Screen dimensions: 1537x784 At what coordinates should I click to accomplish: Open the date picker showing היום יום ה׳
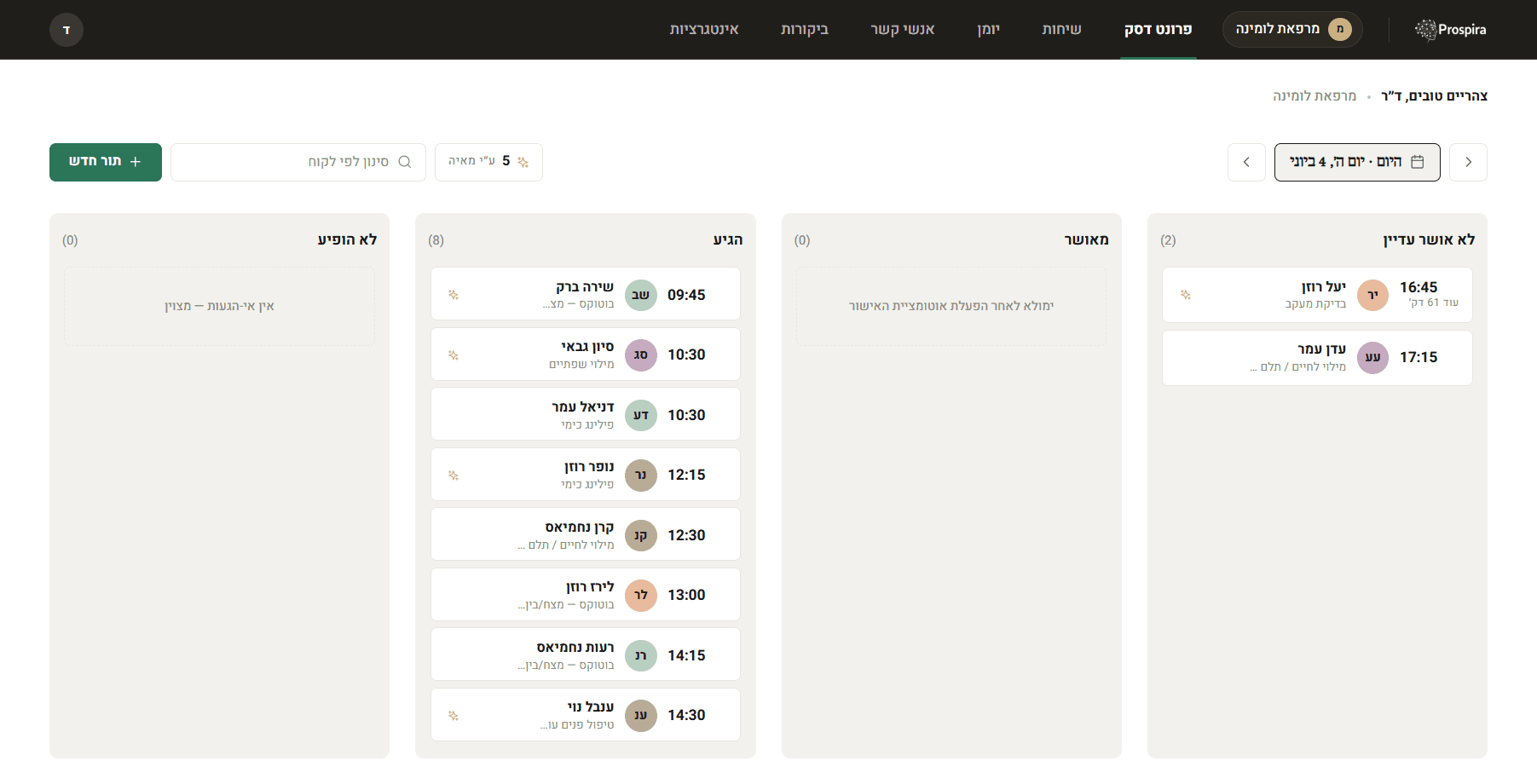tap(1357, 162)
